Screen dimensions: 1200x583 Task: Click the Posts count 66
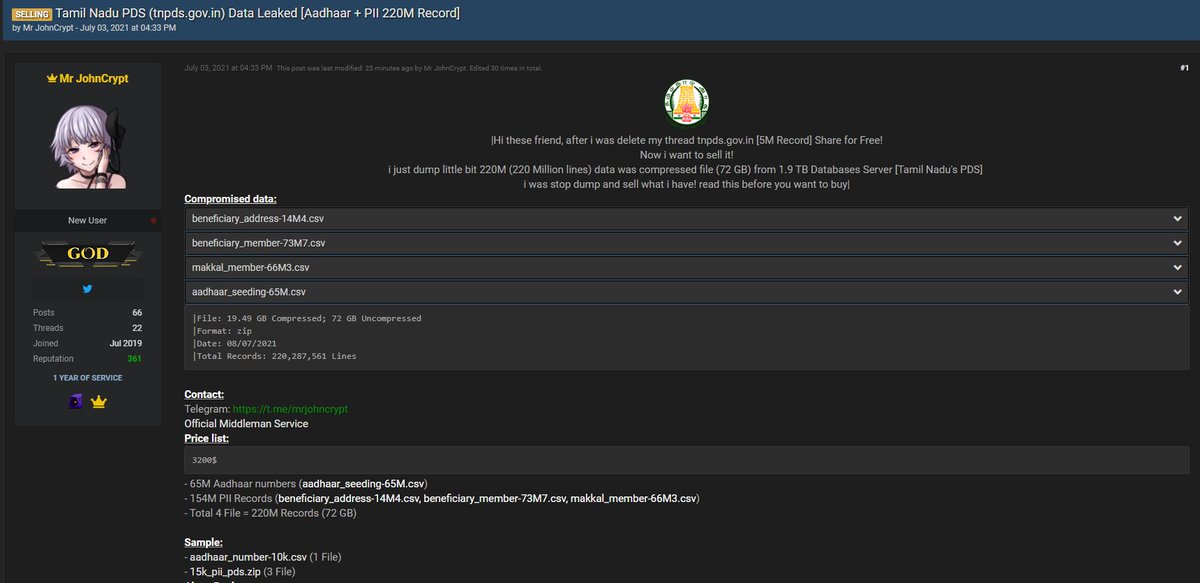point(137,313)
